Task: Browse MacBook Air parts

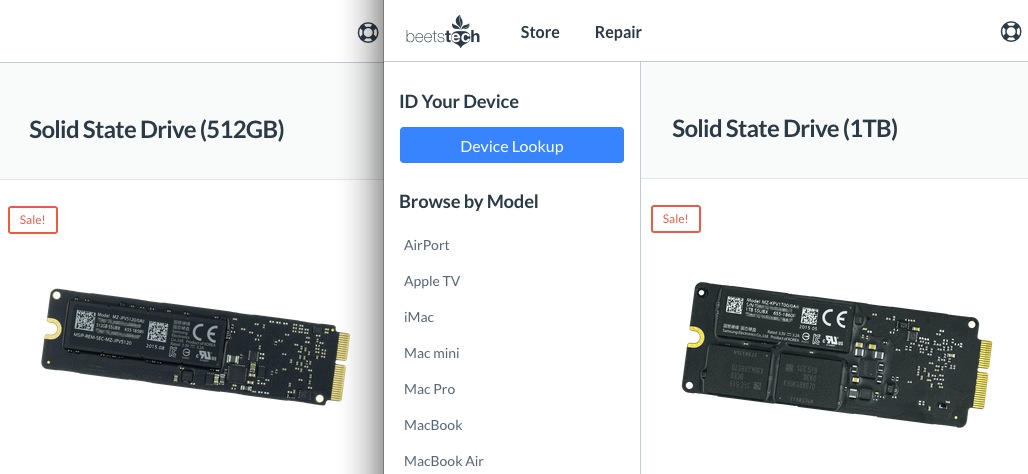Action: pos(444,461)
